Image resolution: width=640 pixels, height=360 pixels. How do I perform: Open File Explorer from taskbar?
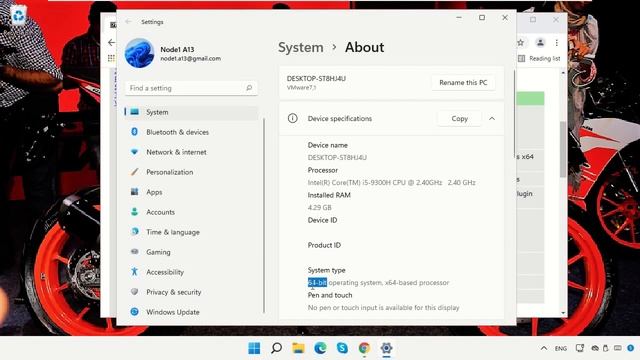tap(298, 348)
